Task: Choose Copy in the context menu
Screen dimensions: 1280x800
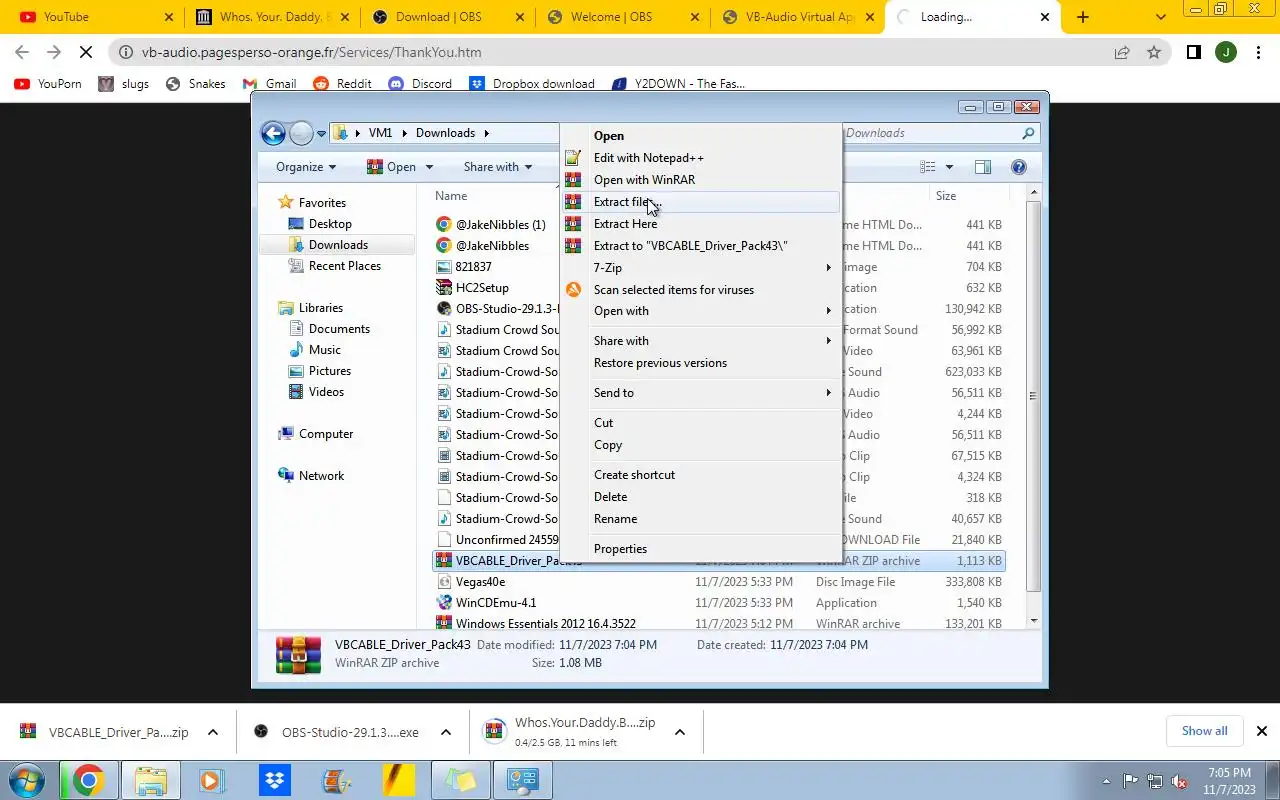Action: pyautogui.click(x=700, y=445)
